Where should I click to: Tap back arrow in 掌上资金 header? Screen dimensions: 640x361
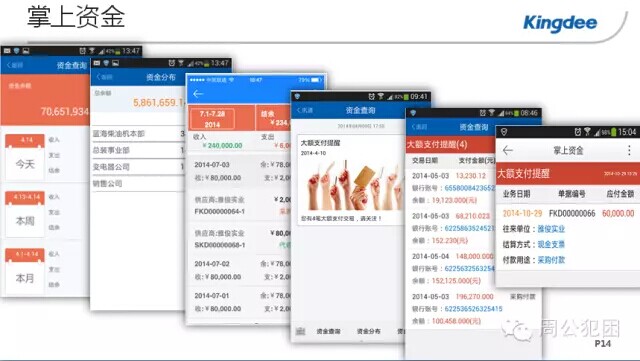(x=507, y=150)
